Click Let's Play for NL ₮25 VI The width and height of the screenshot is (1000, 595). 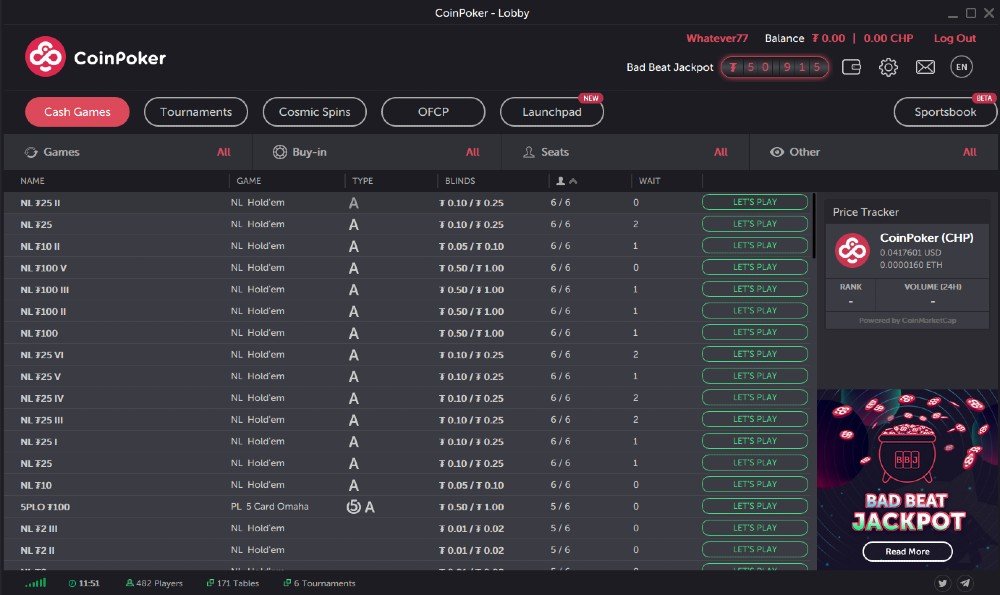click(x=755, y=354)
